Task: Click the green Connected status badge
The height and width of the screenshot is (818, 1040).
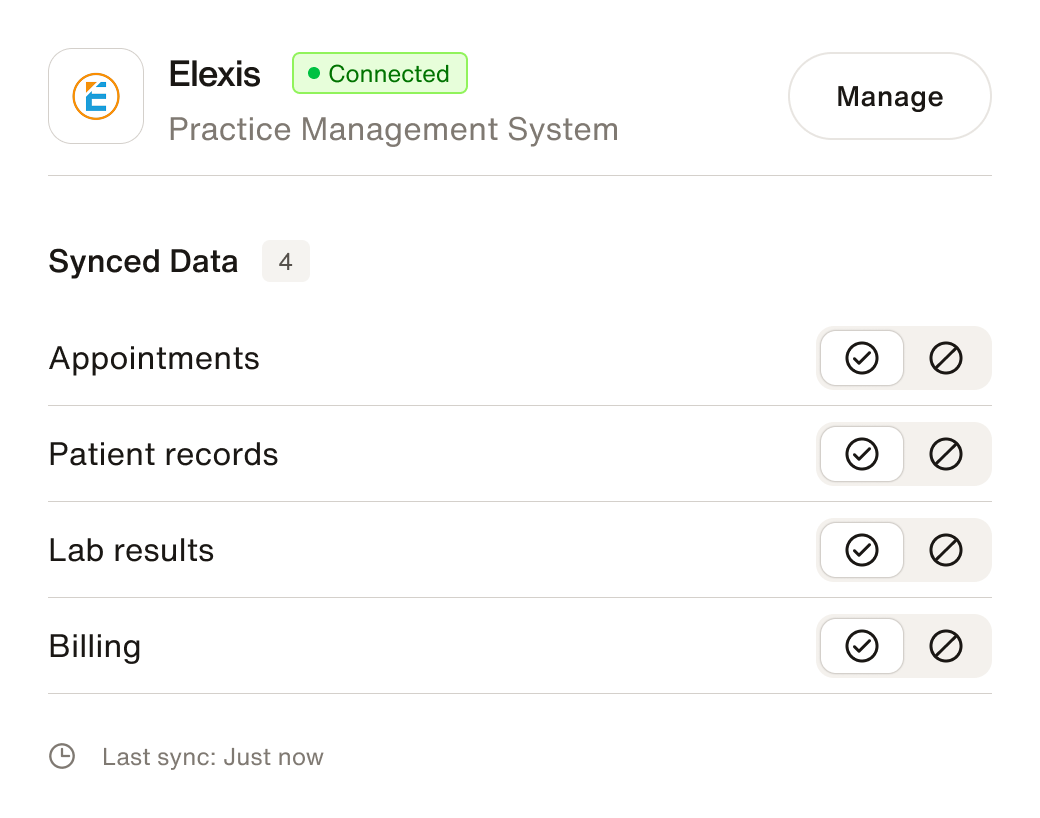Action: click(x=379, y=74)
